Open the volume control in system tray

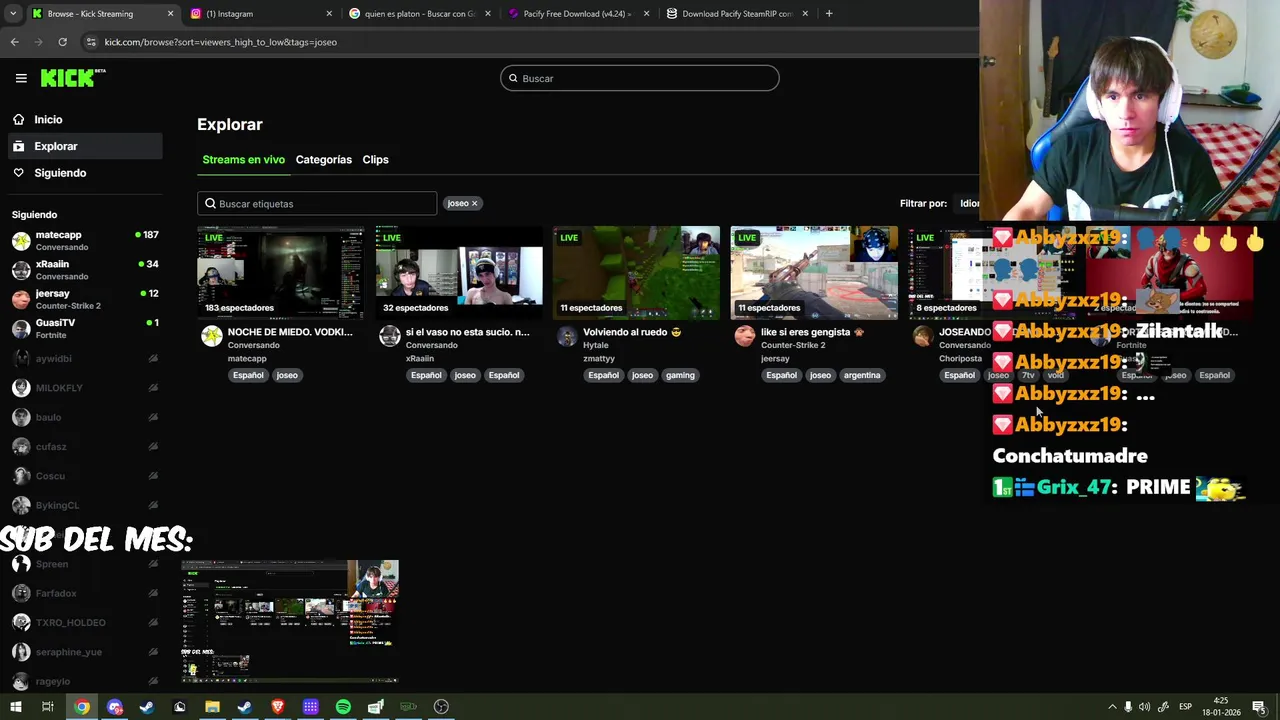click(x=1144, y=707)
